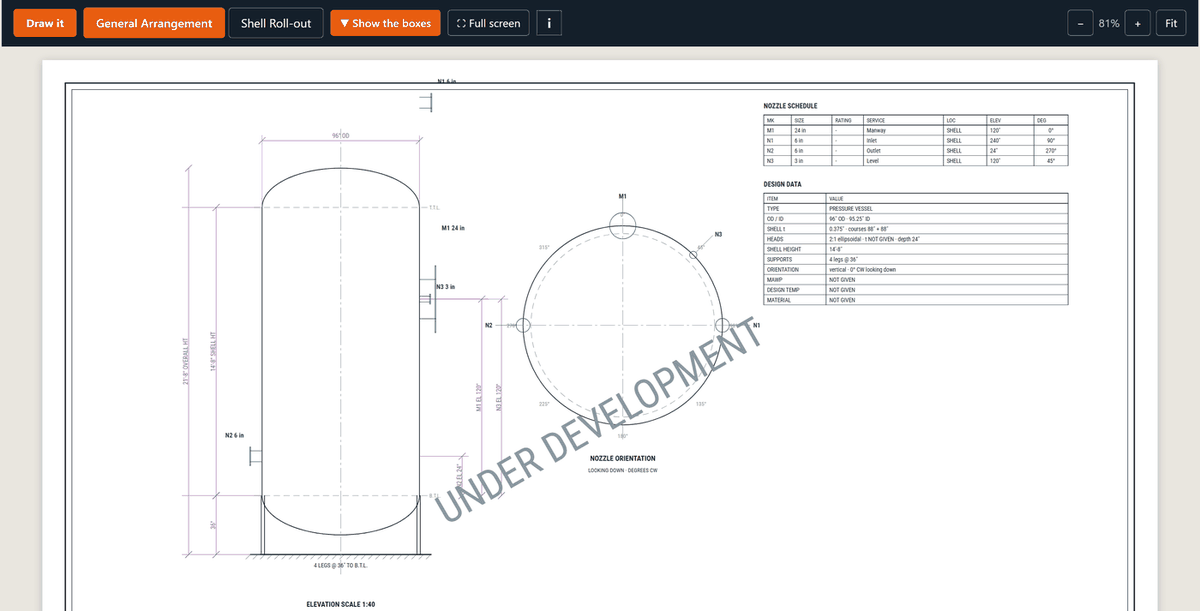Select the MAWP 'NOT GIVEN' value
The image size is (1200, 611).
pyautogui.click(x=947, y=279)
